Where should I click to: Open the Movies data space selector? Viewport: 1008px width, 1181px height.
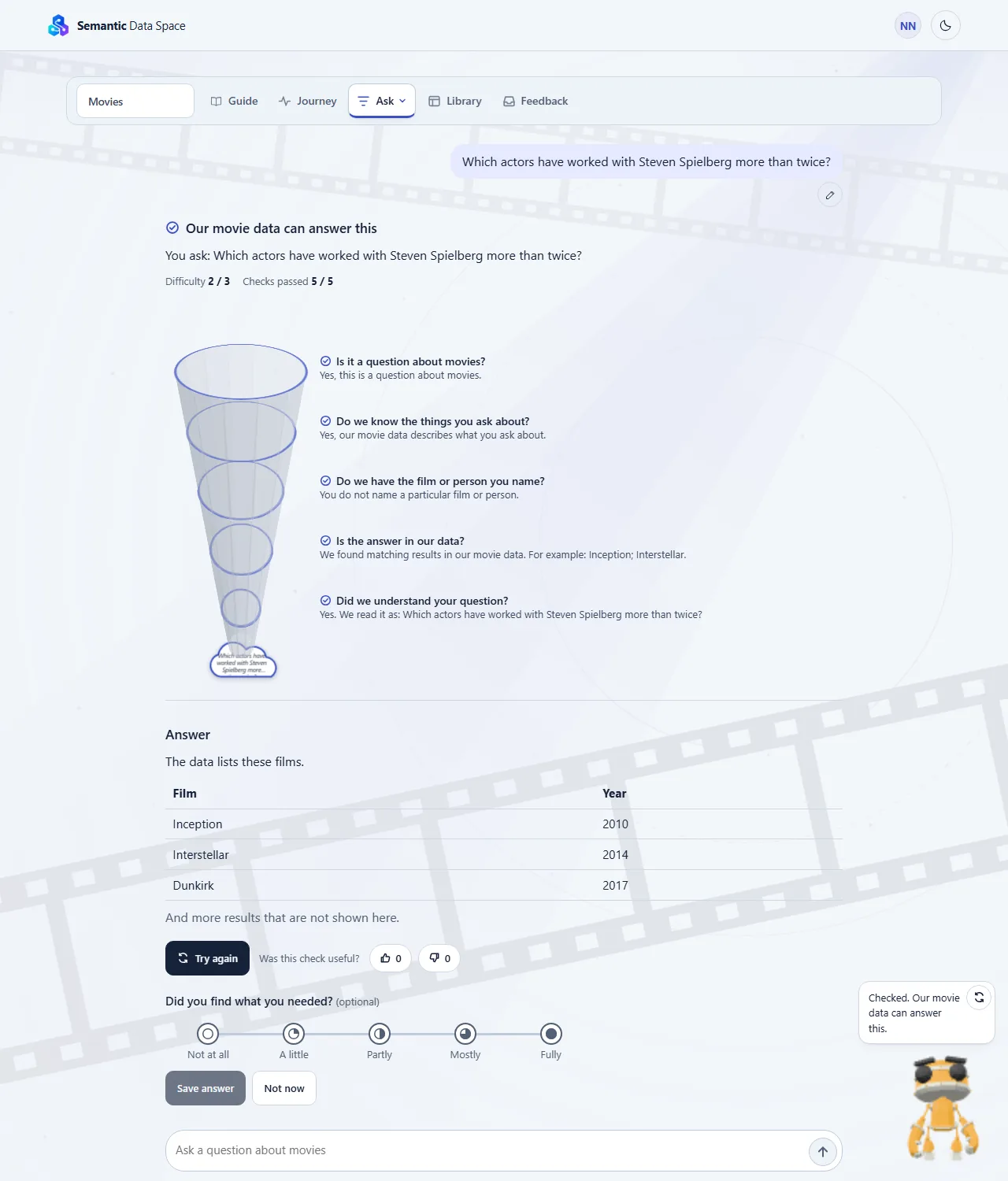pyautogui.click(x=135, y=101)
